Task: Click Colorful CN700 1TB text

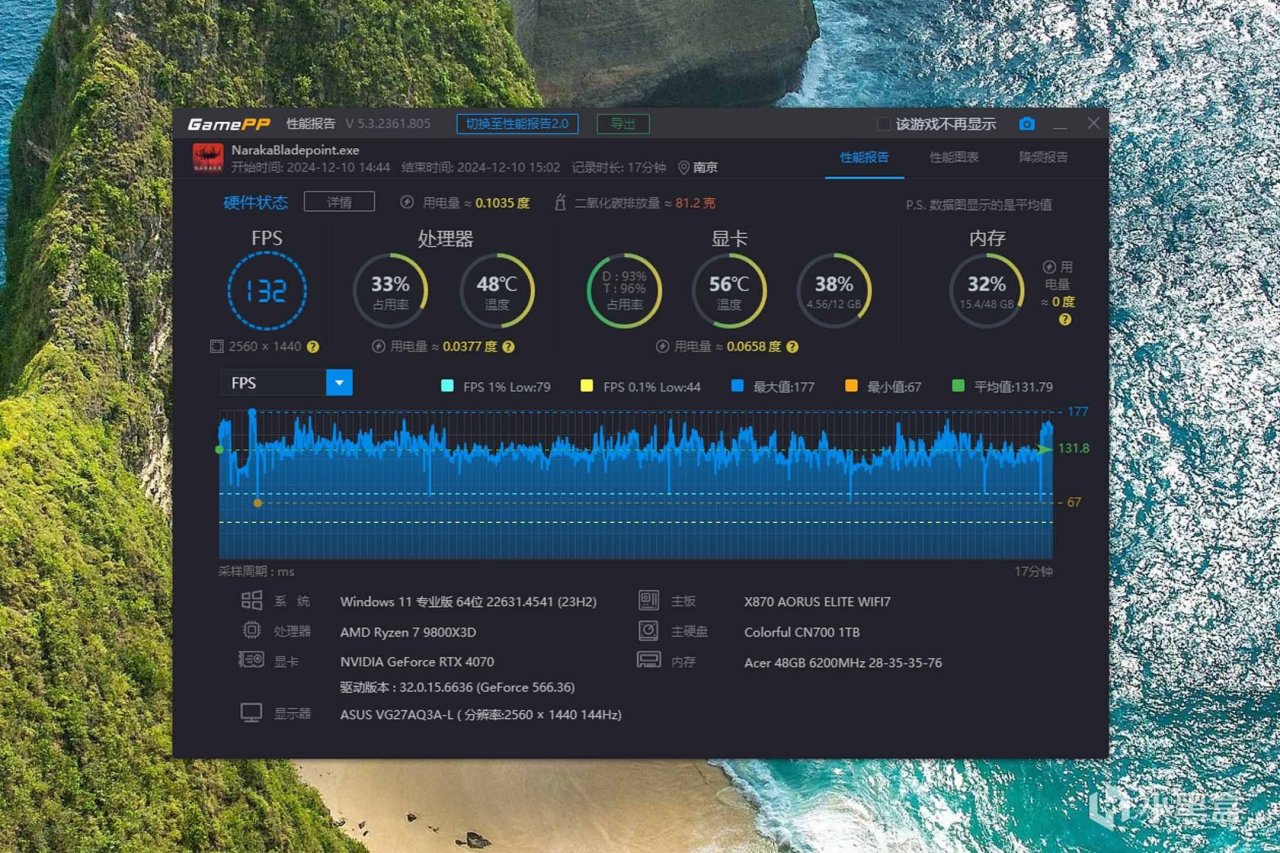Action: click(802, 632)
